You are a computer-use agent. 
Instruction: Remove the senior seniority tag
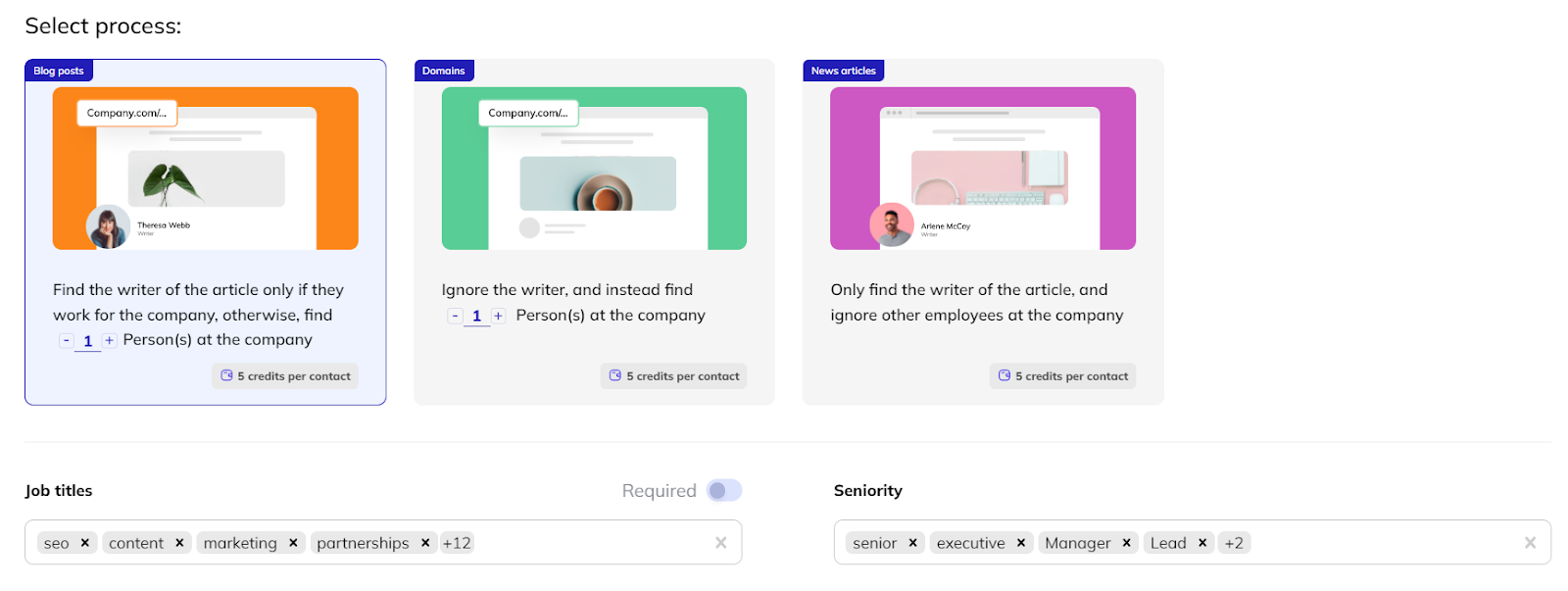(x=912, y=543)
